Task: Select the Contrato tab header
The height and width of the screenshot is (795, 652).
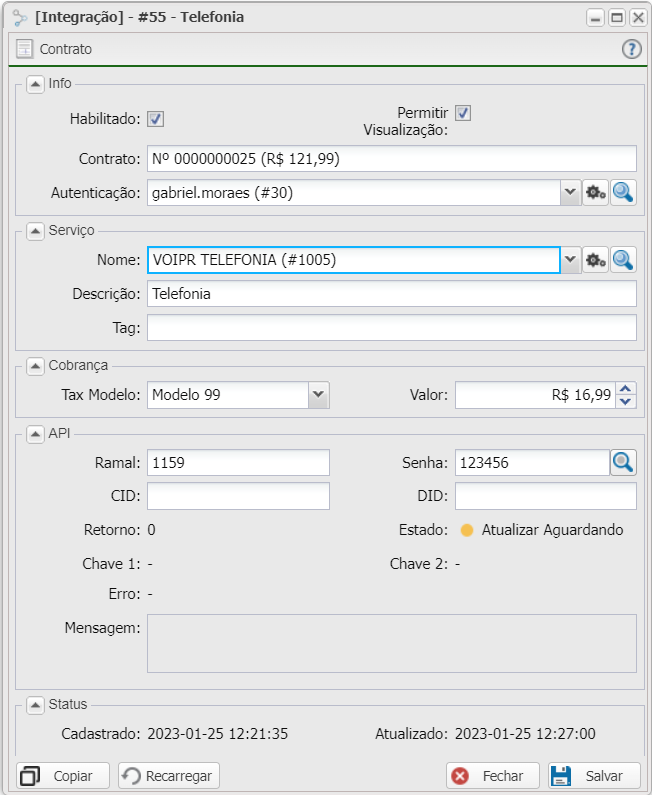Action: (66, 49)
